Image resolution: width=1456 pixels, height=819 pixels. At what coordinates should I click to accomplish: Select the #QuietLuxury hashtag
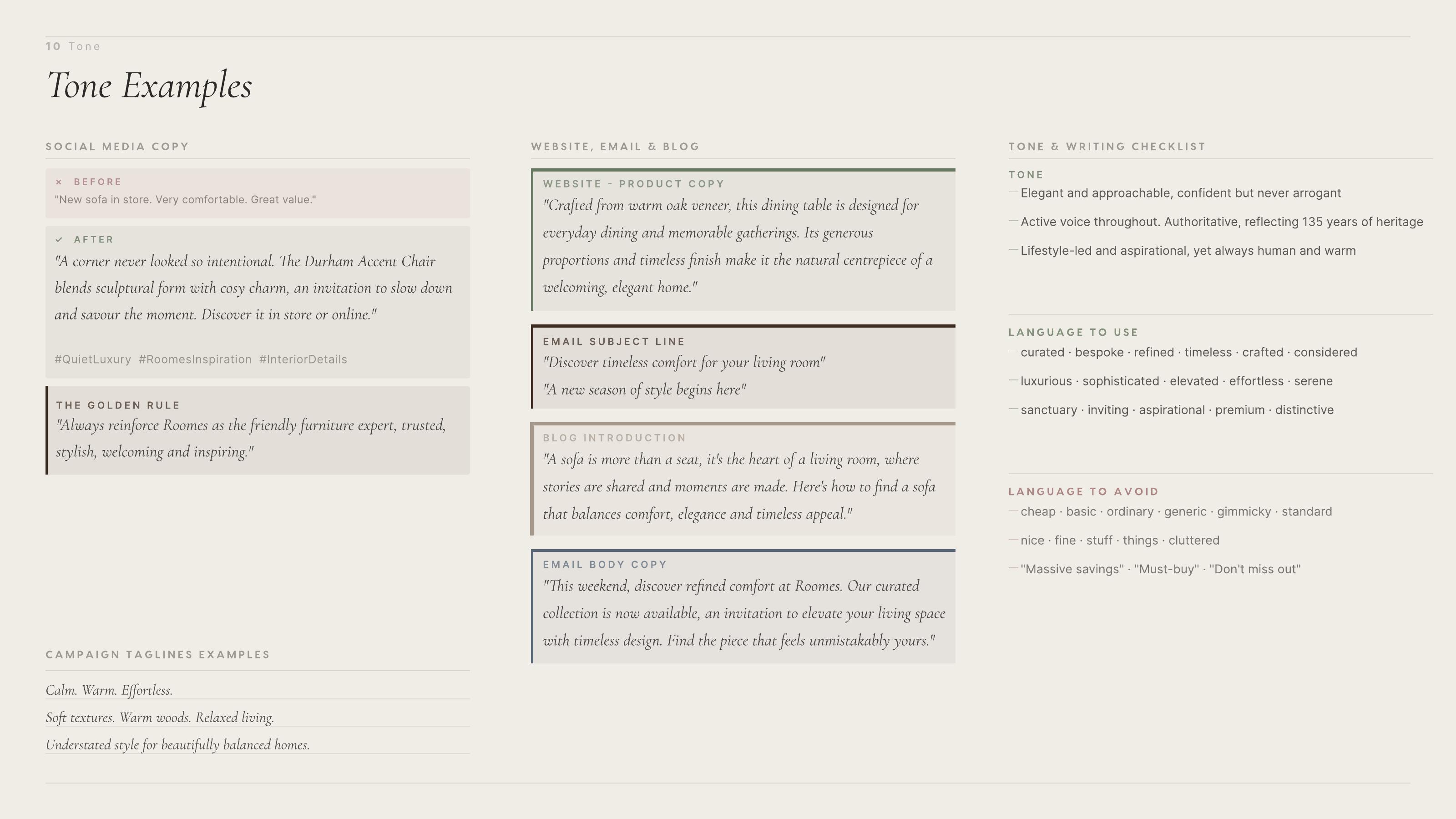[x=93, y=359]
